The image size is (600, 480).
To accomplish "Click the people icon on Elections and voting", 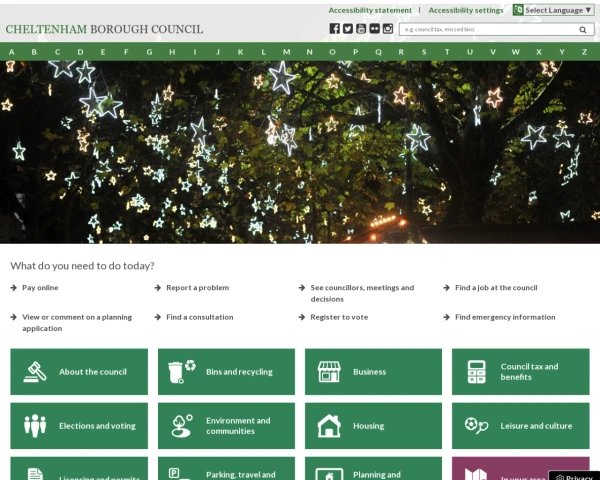I will pyautogui.click(x=35, y=426).
